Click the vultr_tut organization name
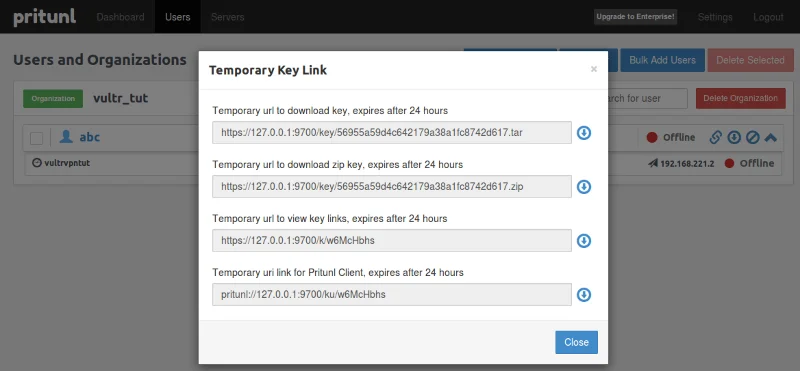This screenshot has height=371, width=800. (x=120, y=98)
